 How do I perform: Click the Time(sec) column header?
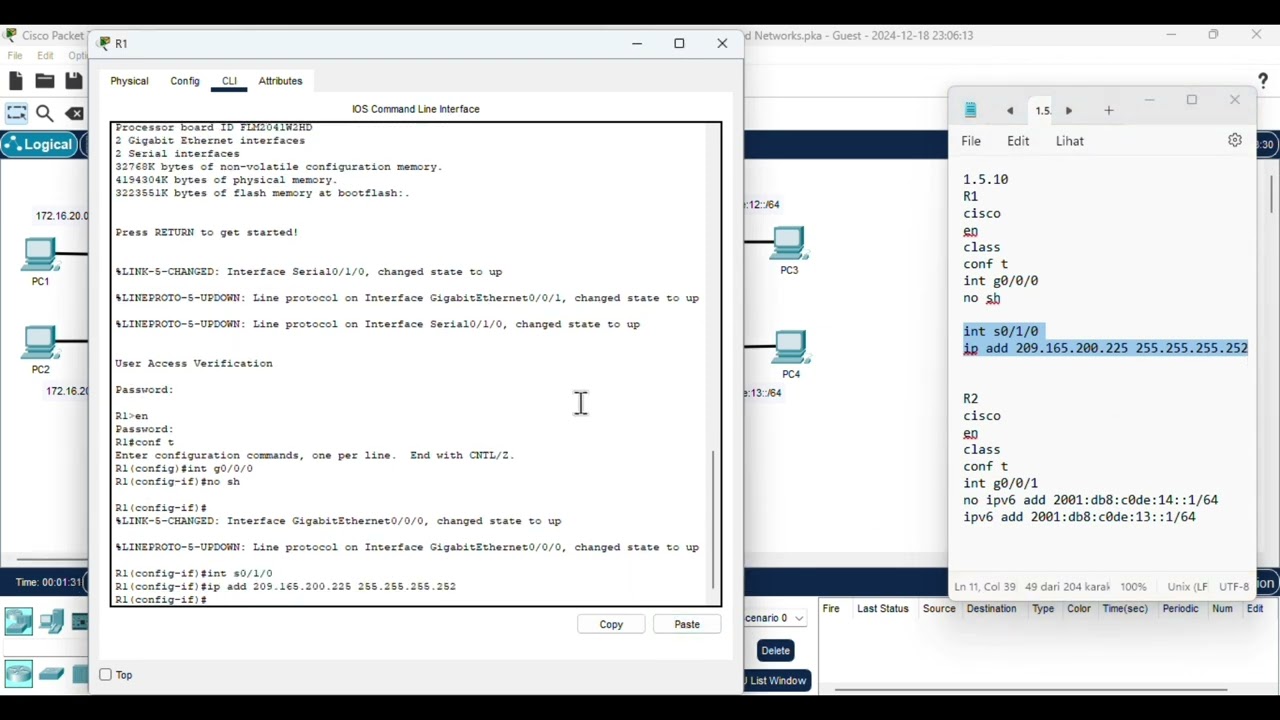click(x=1125, y=608)
